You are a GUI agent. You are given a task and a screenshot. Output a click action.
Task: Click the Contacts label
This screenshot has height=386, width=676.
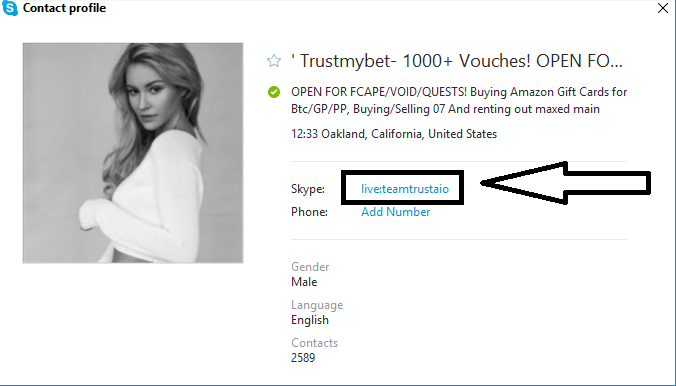click(x=314, y=343)
